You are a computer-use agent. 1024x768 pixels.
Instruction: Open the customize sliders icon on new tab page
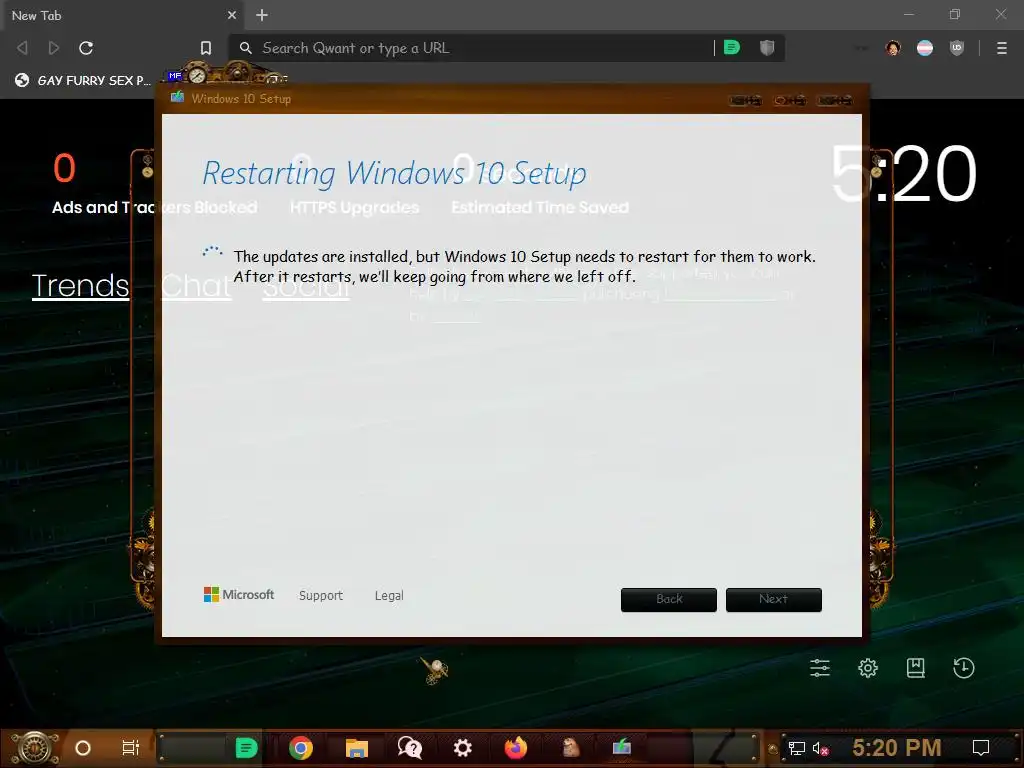(820, 667)
